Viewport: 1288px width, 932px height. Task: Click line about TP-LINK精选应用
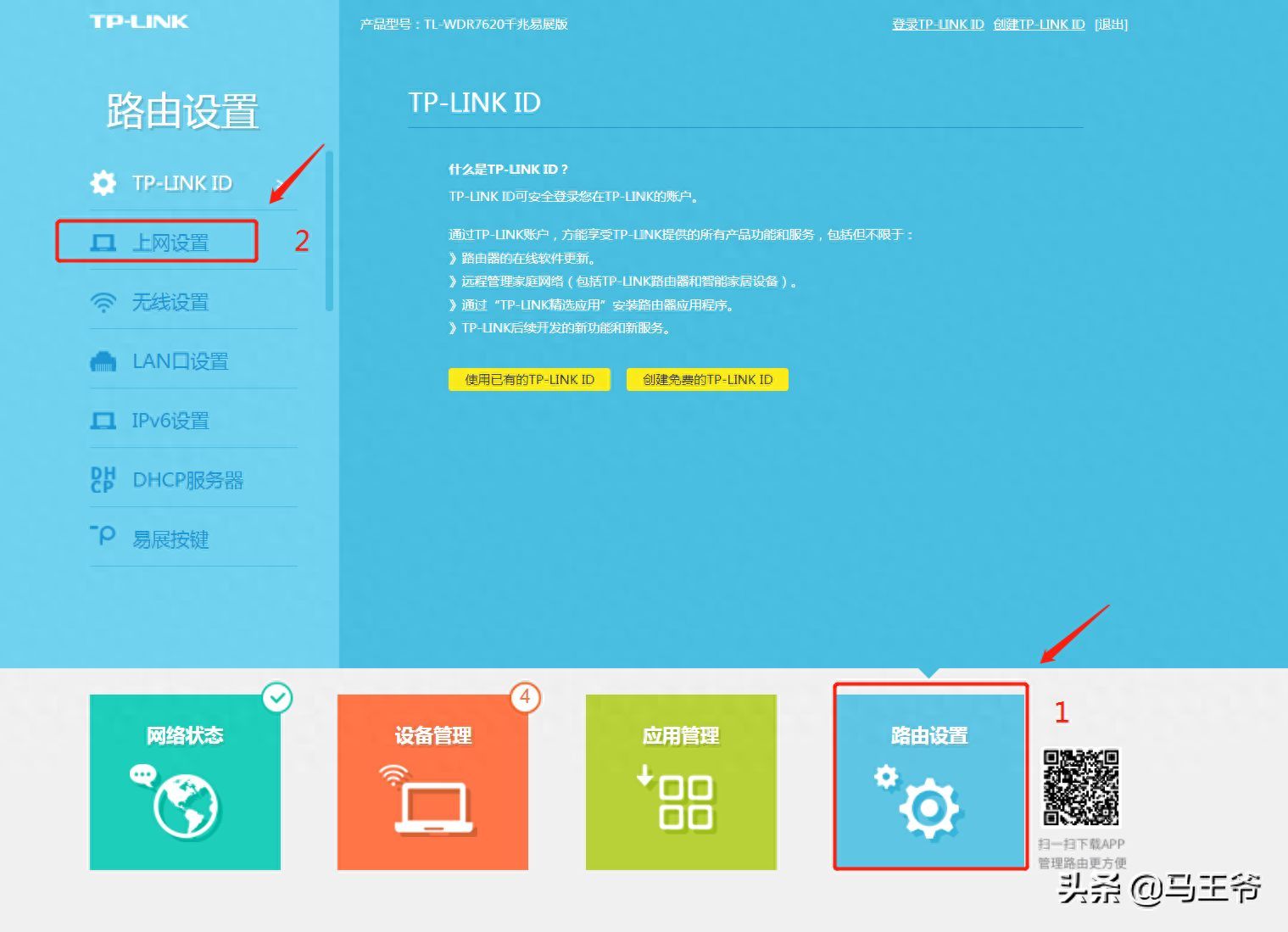(592, 304)
